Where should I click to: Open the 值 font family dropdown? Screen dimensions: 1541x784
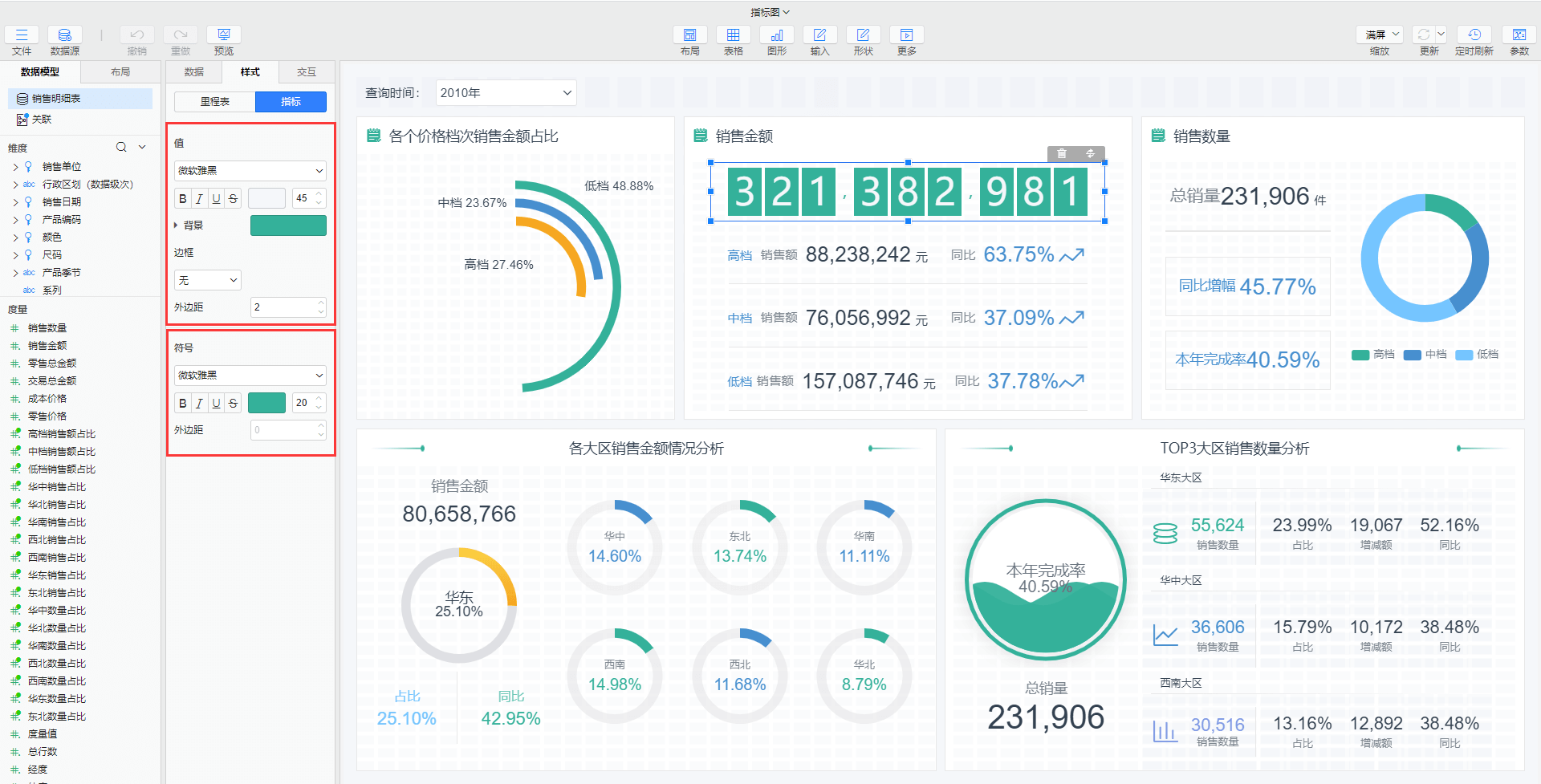coord(250,170)
